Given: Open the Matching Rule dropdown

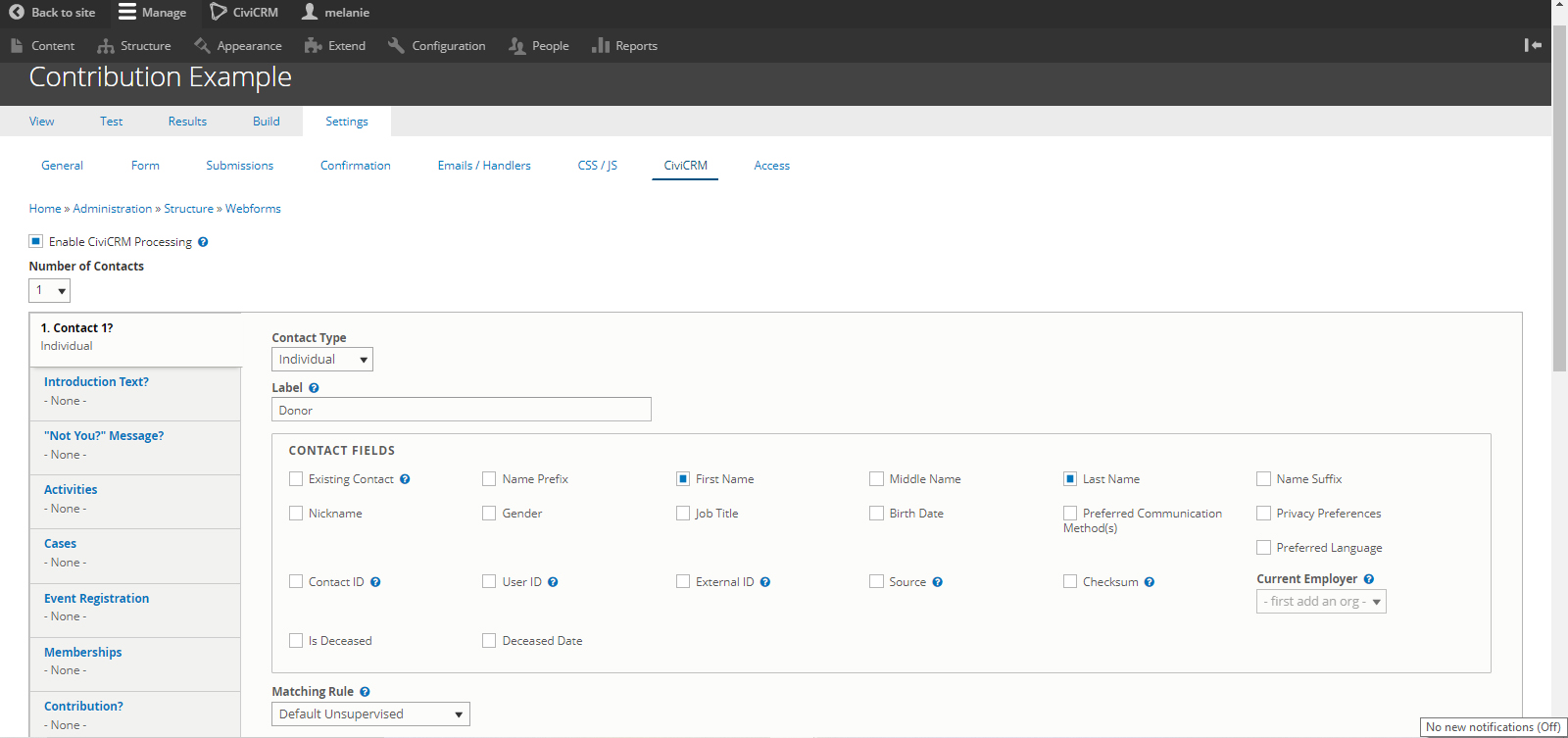Looking at the screenshot, I should pyautogui.click(x=370, y=714).
